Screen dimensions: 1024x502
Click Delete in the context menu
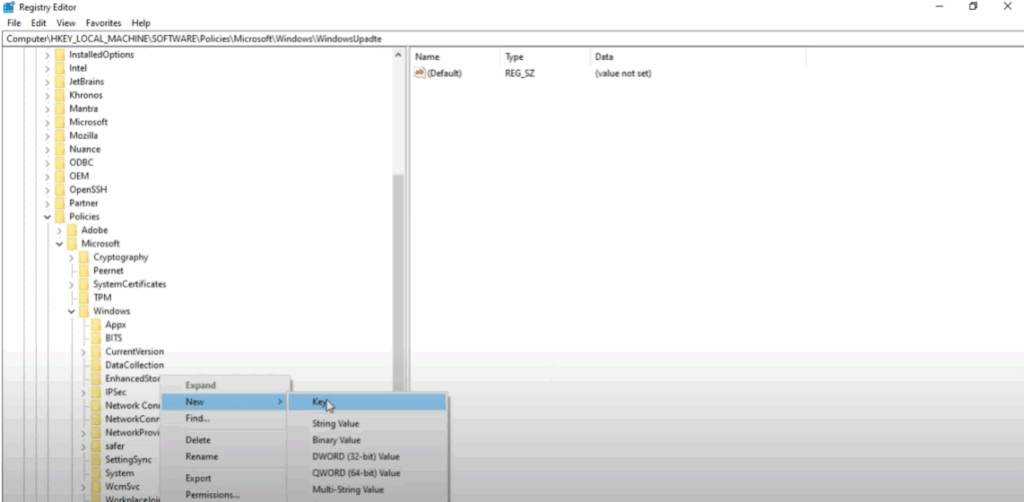pos(198,440)
